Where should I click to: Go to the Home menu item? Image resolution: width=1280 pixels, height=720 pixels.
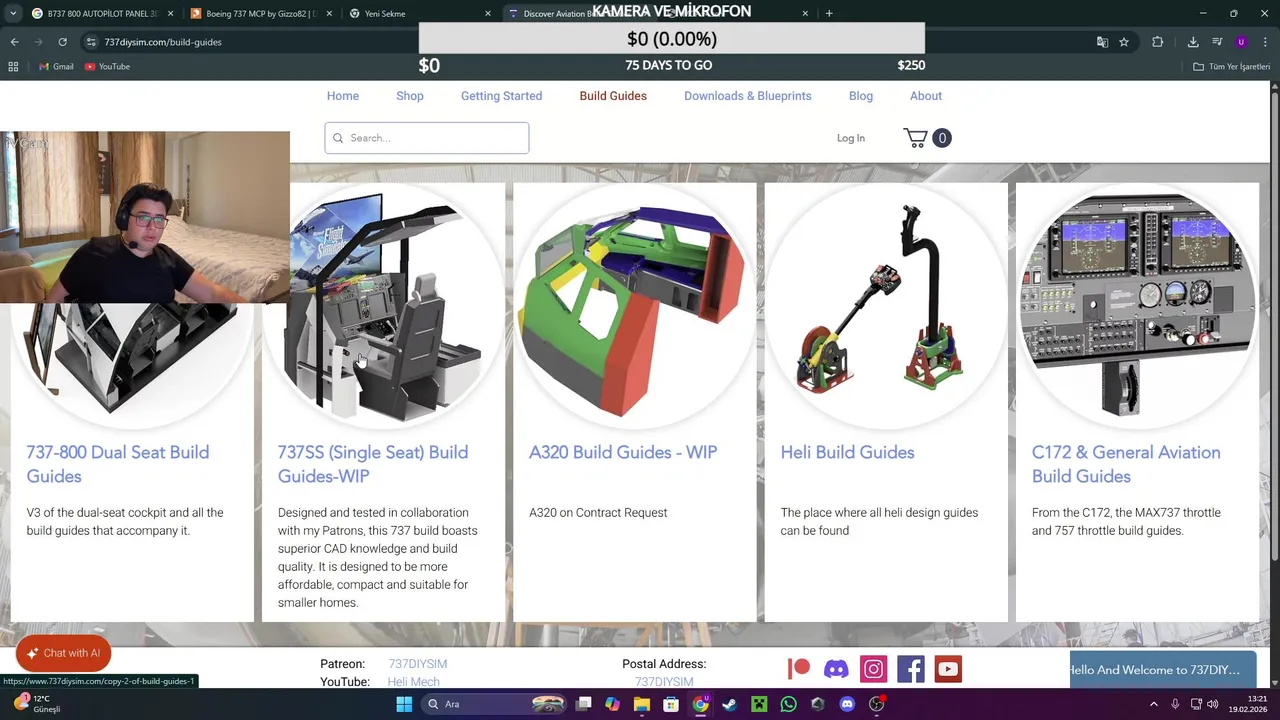tap(343, 96)
